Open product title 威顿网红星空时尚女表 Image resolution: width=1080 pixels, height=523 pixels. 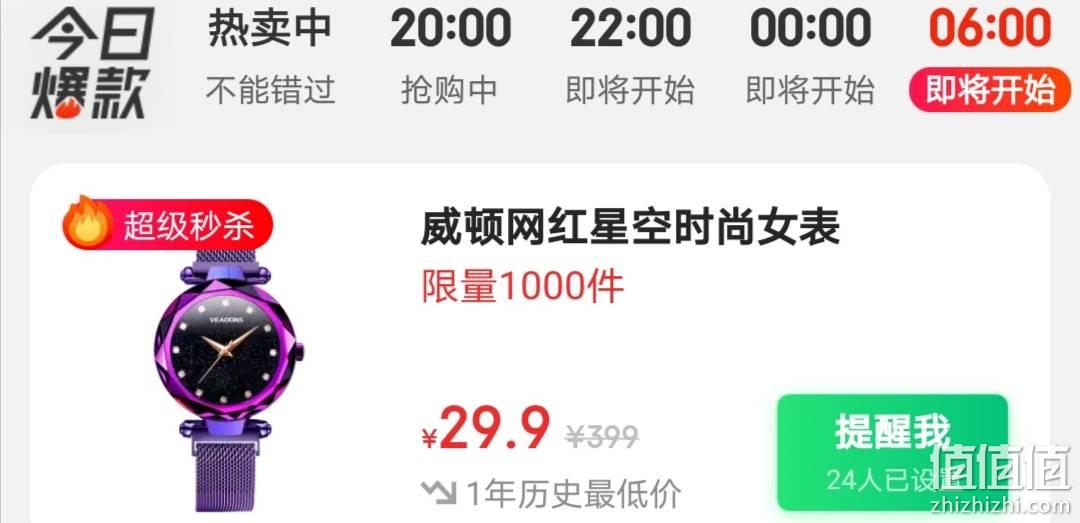[x=630, y=228]
